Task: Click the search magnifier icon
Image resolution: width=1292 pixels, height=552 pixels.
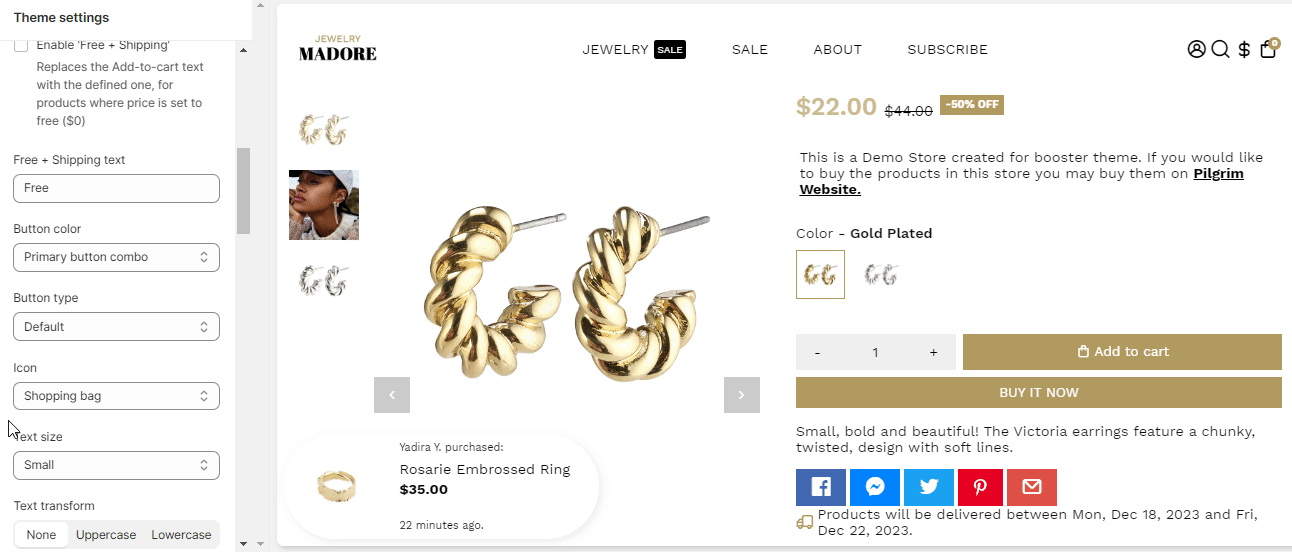Action: coord(1220,49)
